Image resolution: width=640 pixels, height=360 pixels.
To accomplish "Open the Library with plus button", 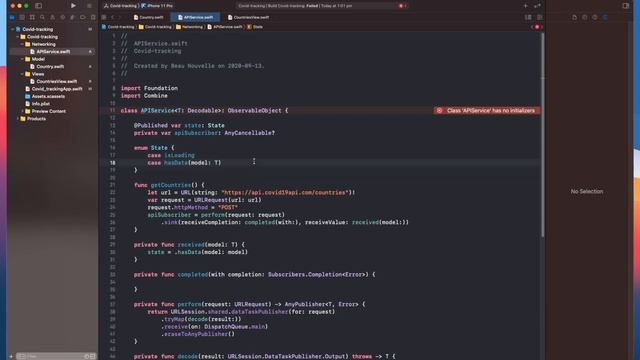I will tap(526, 6).
